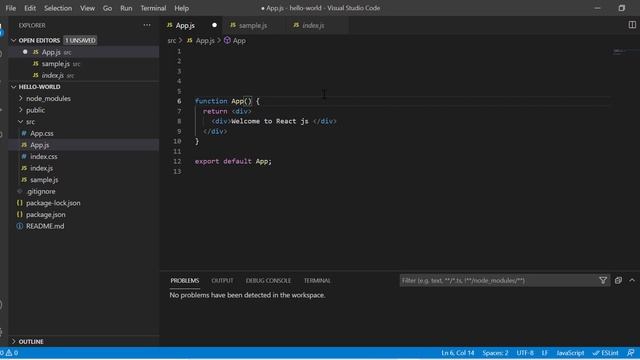The width and height of the screenshot is (640, 360).
Task: Click the src breadcrumb segment
Action: tap(172, 40)
